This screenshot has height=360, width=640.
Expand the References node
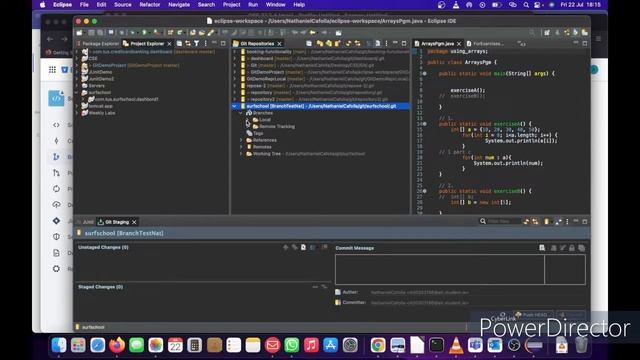click(241, 140)
